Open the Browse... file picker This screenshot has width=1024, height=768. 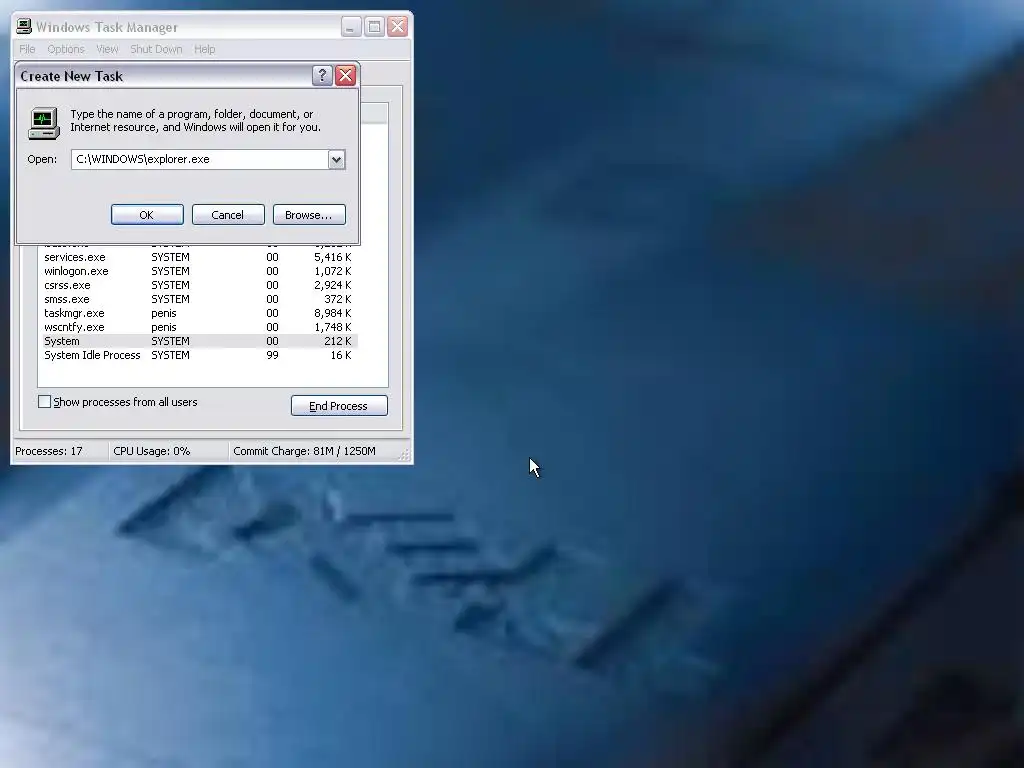[309, 215]
